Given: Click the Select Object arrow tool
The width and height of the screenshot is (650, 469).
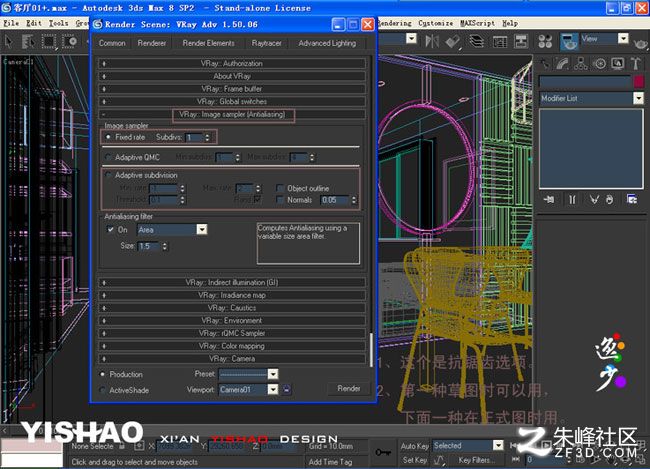Looking at the screenshot, I should [x=8, y=41].
